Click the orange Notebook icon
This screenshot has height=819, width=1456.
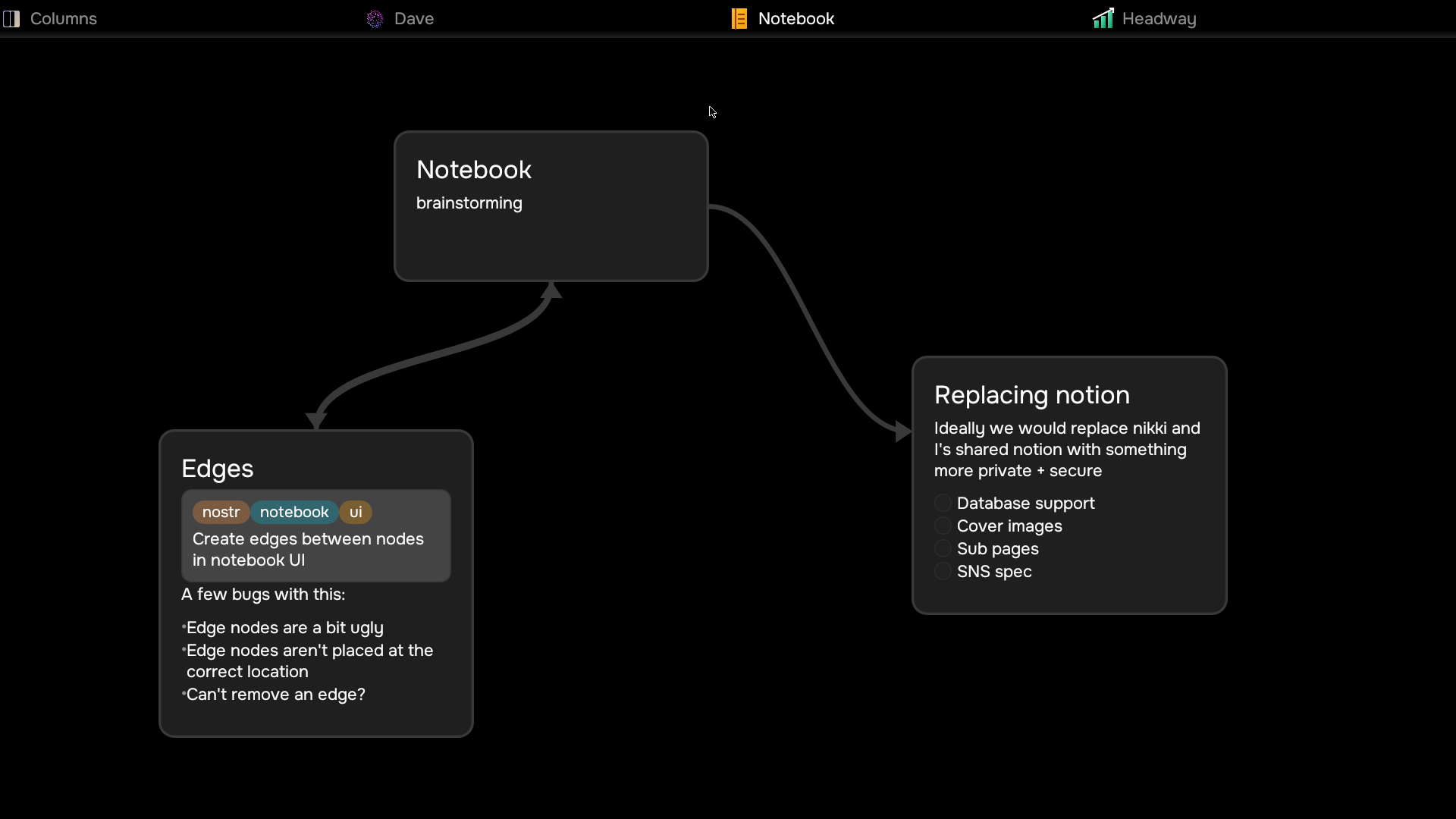(739, 18)
